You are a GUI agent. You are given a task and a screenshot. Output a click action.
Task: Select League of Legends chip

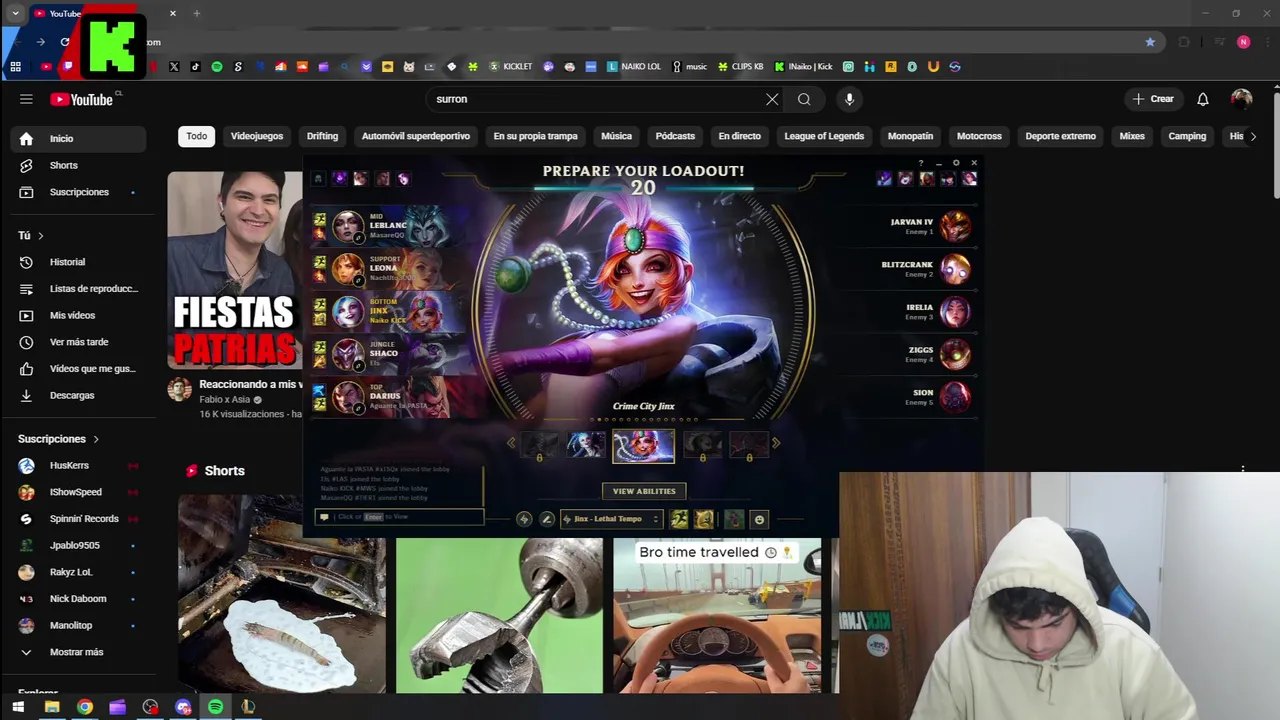pyautogui.click(x=824, y=136)
